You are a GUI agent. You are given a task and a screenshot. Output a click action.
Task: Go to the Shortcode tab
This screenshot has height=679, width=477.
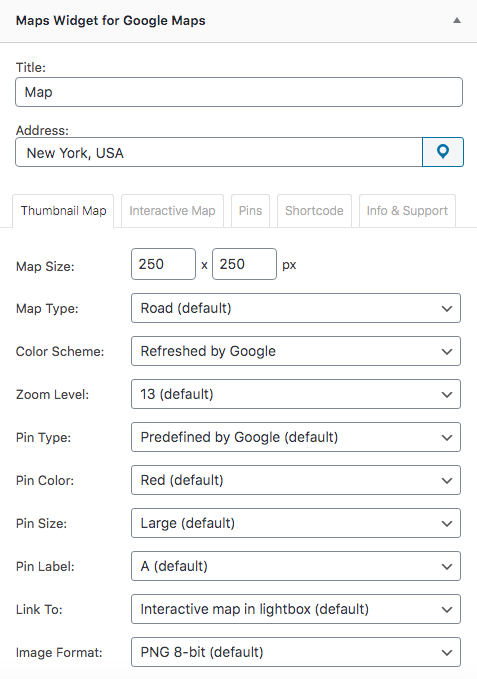tap(314, 211)
